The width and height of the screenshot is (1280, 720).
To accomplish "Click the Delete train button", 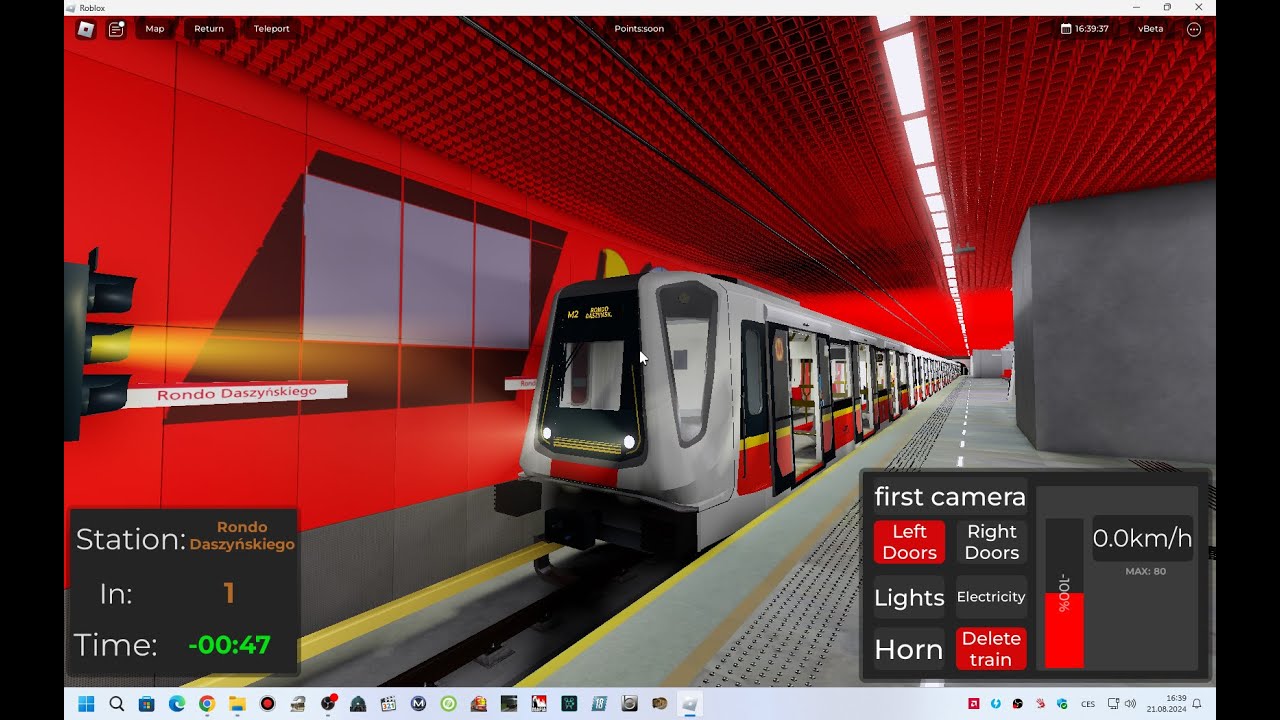I will [x=991, y=649].
